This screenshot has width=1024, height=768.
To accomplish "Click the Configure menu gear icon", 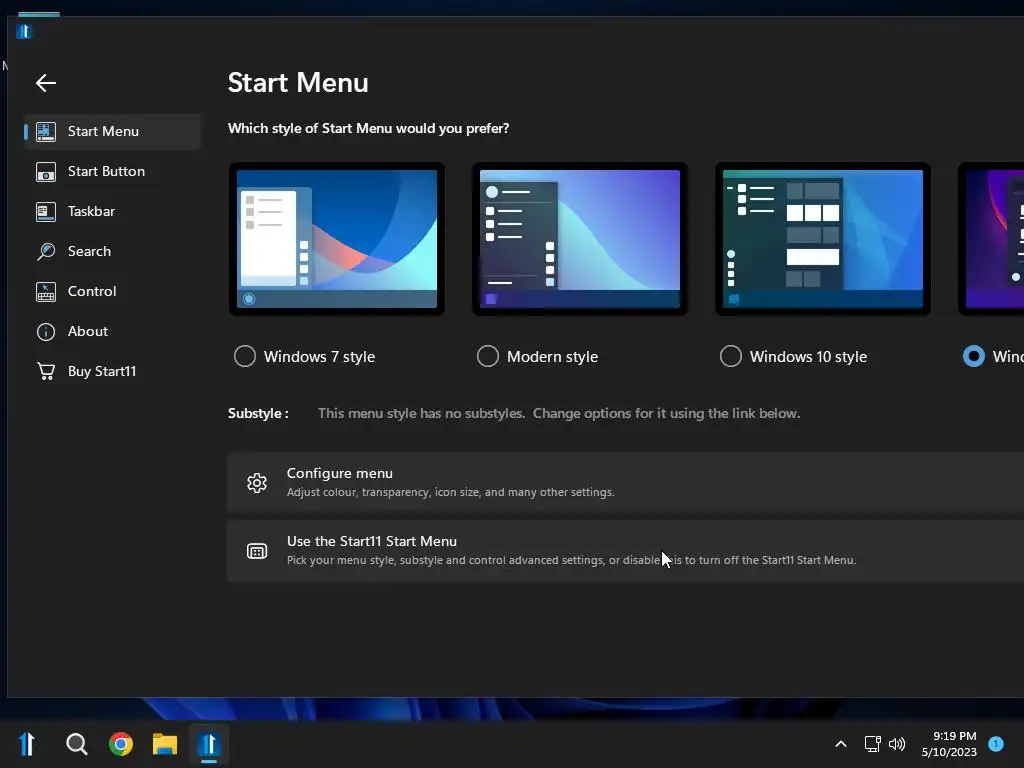I will (257, 483).
